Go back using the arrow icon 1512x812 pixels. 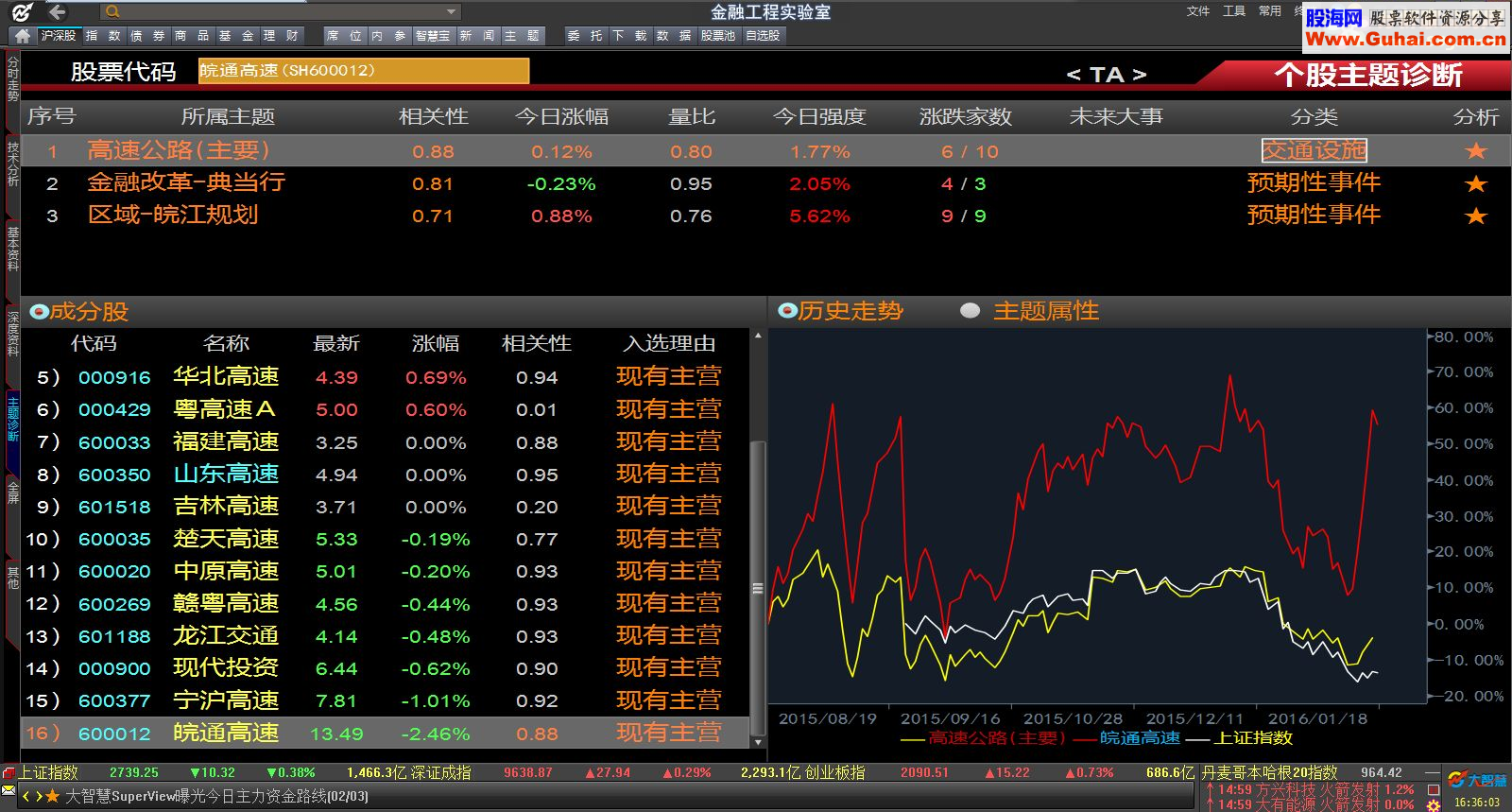coord(58,12)
